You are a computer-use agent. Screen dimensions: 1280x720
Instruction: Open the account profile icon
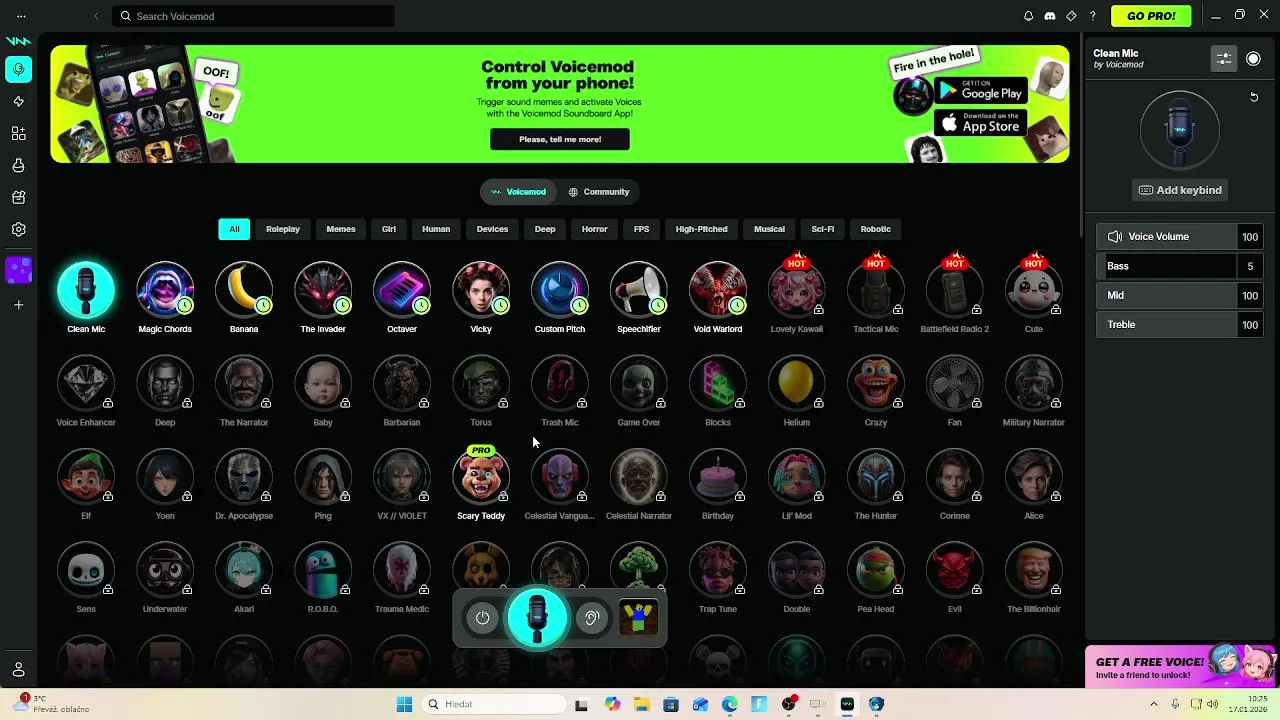18,670
